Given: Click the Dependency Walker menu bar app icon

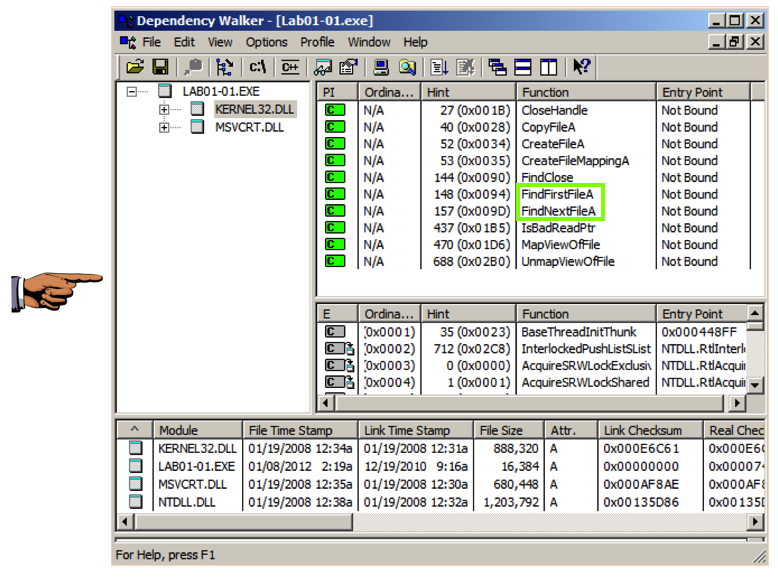Looking at the screenshot, I should (128, 42).
